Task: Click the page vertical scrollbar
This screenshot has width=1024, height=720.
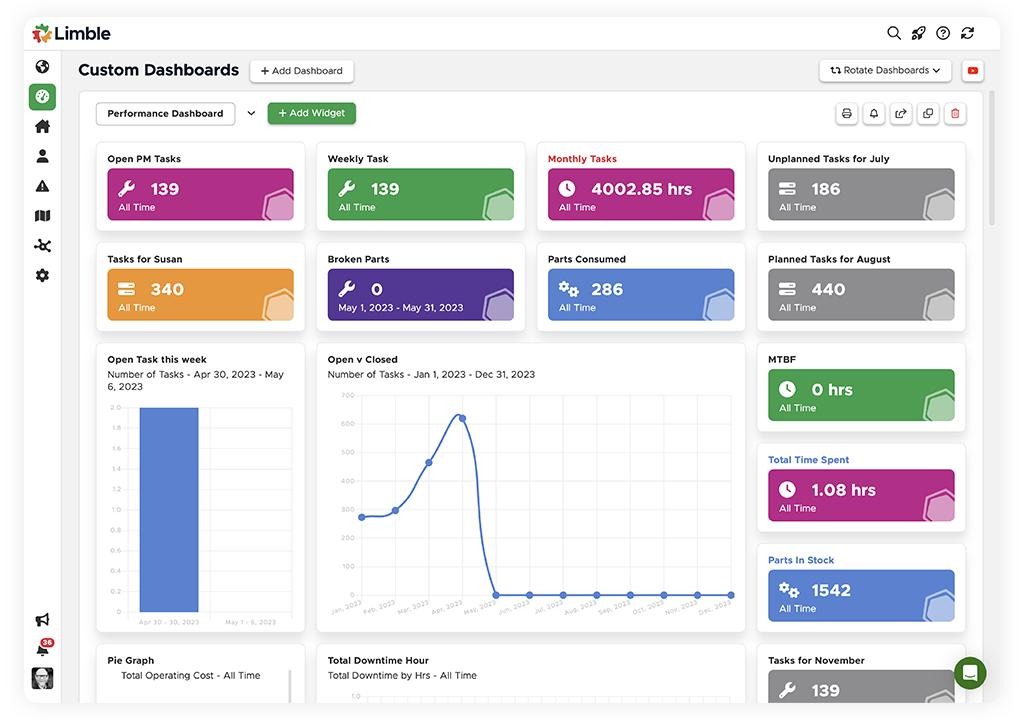Action: [x=992, y=159]
